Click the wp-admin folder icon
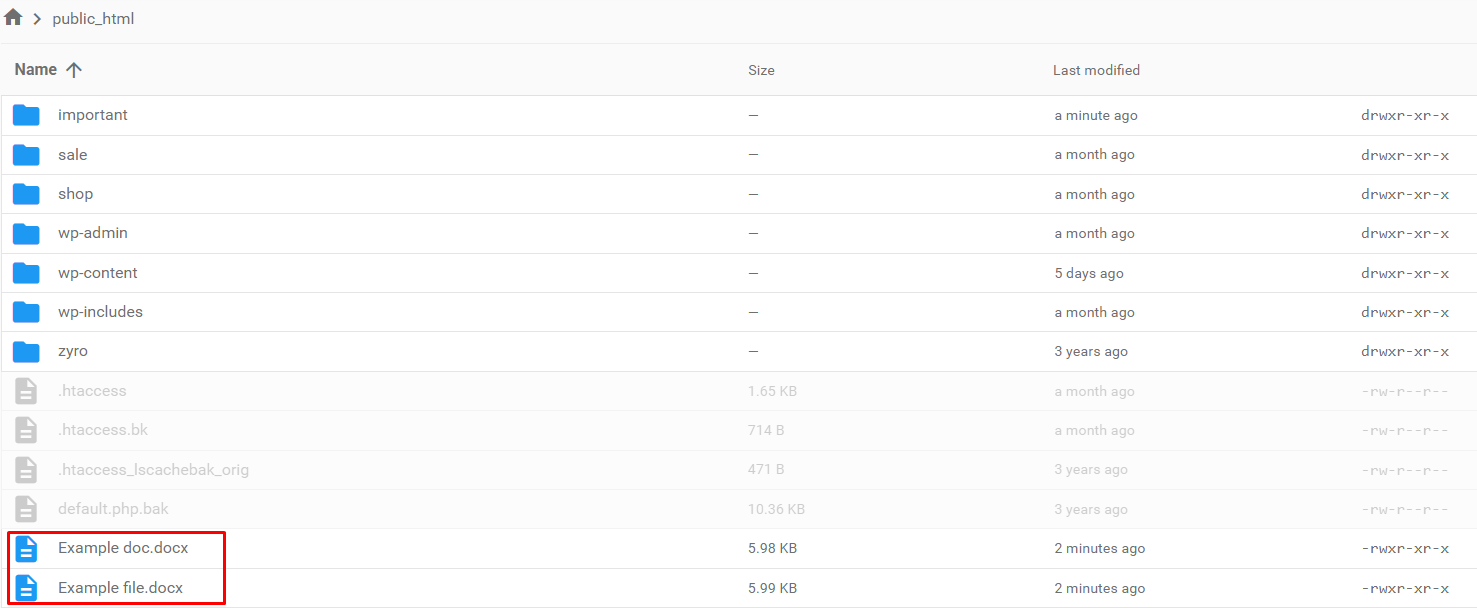Viewport: 1477px width, 608px height. tap(26, 233)
